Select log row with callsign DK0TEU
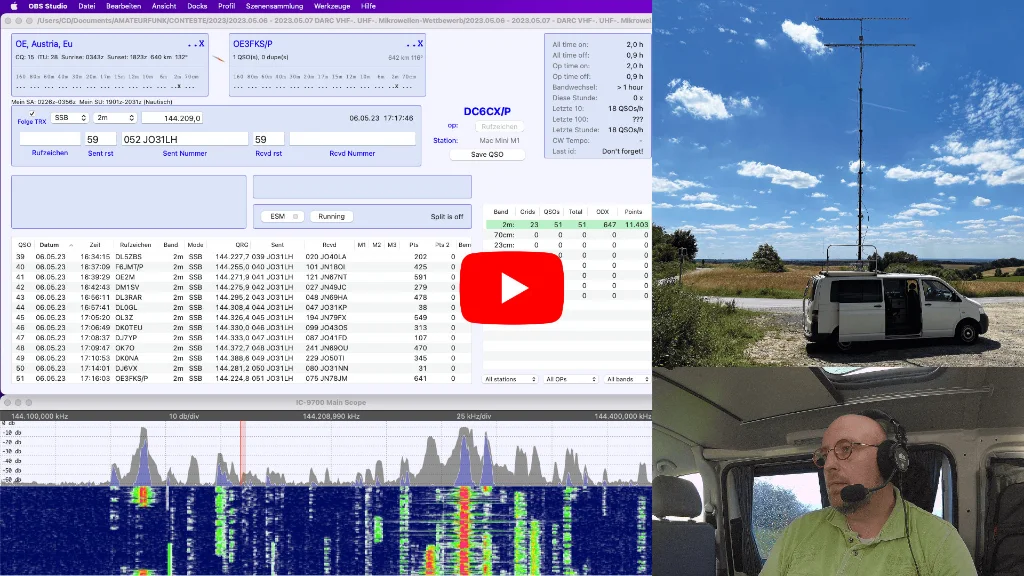The width and height of the screenshot is (1024, 576). point(242,328)
